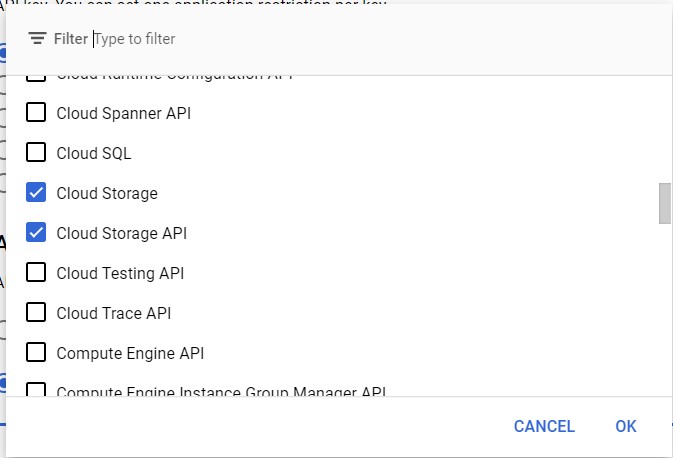
Task: Click the 'Compute Engine API' label text
Action: tap(130, 353)
